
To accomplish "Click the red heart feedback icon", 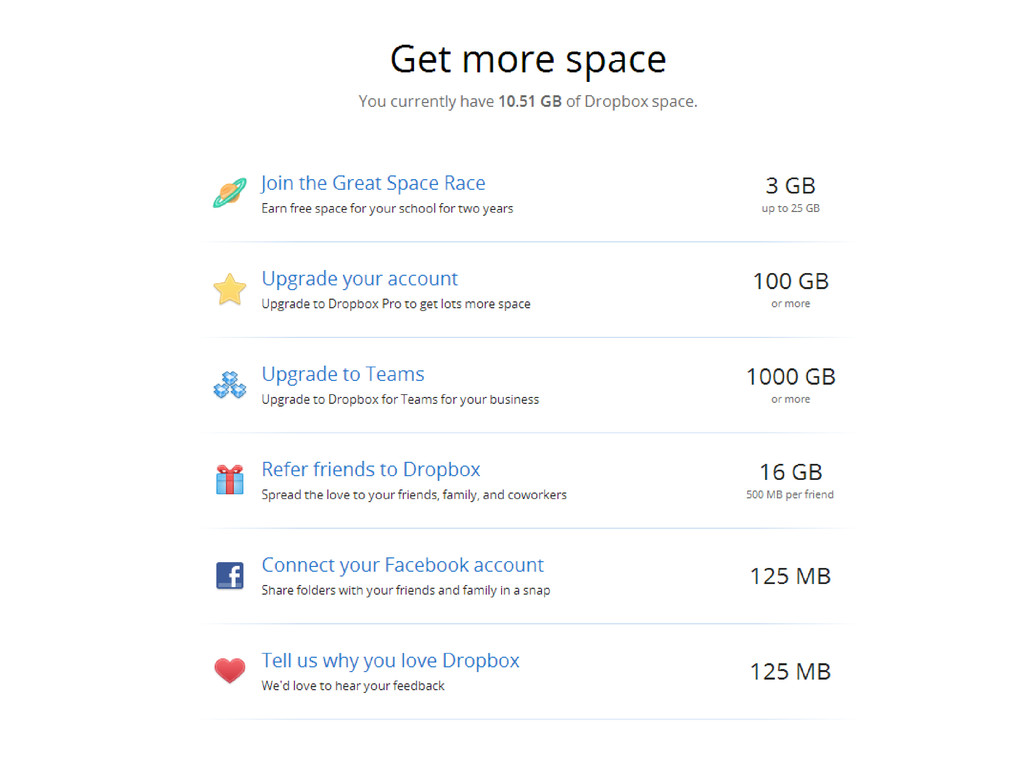I will (230, 671).
